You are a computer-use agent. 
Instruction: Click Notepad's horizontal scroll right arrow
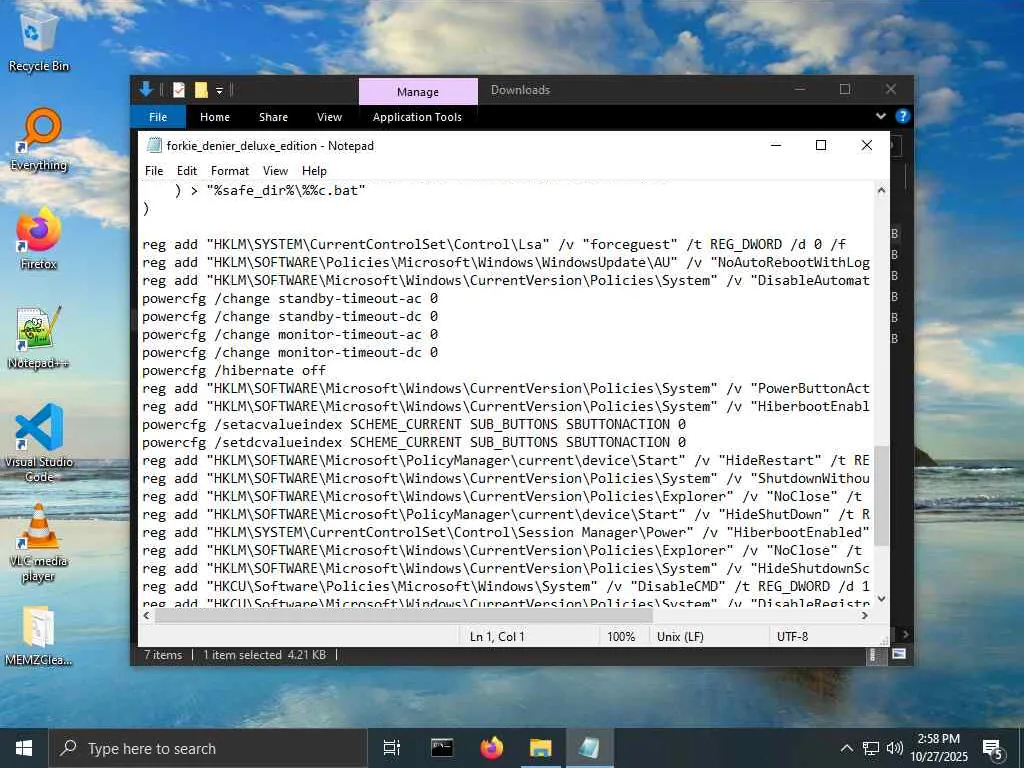[865, 615]
